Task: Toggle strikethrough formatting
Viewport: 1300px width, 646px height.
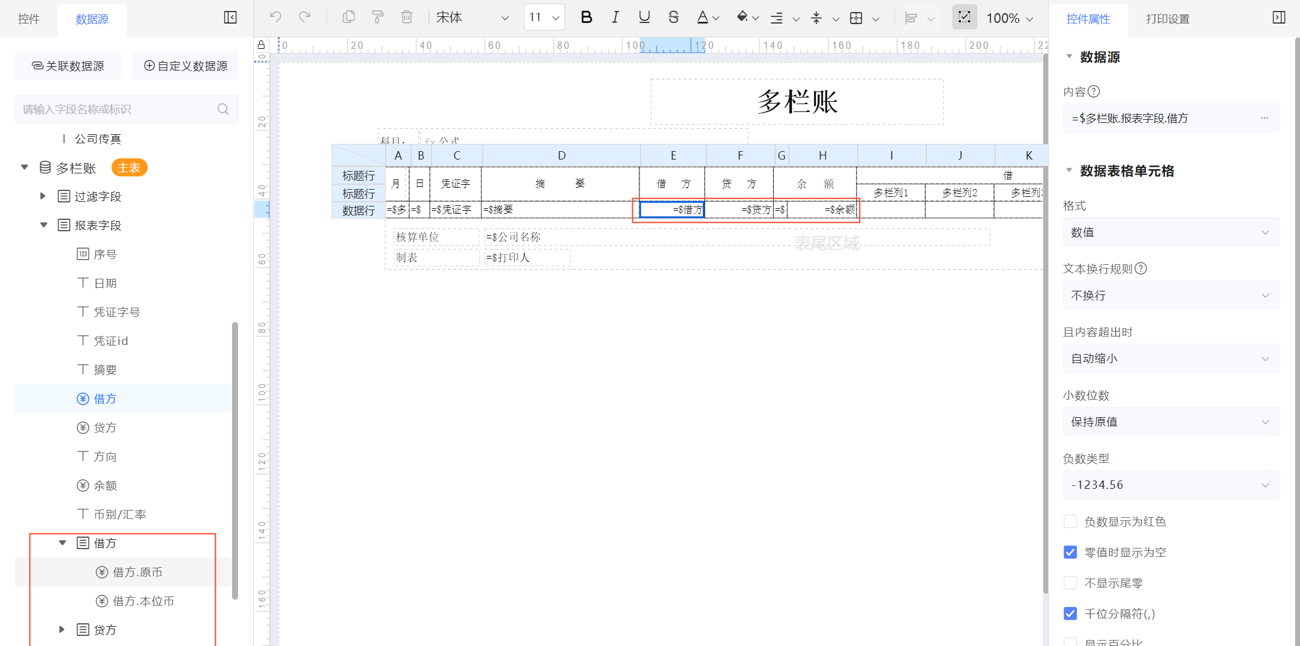Action: [x=673, y=17]
